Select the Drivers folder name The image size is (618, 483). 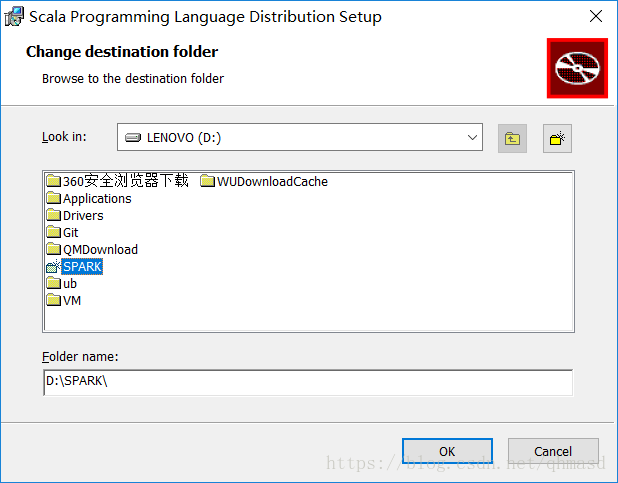83,215
